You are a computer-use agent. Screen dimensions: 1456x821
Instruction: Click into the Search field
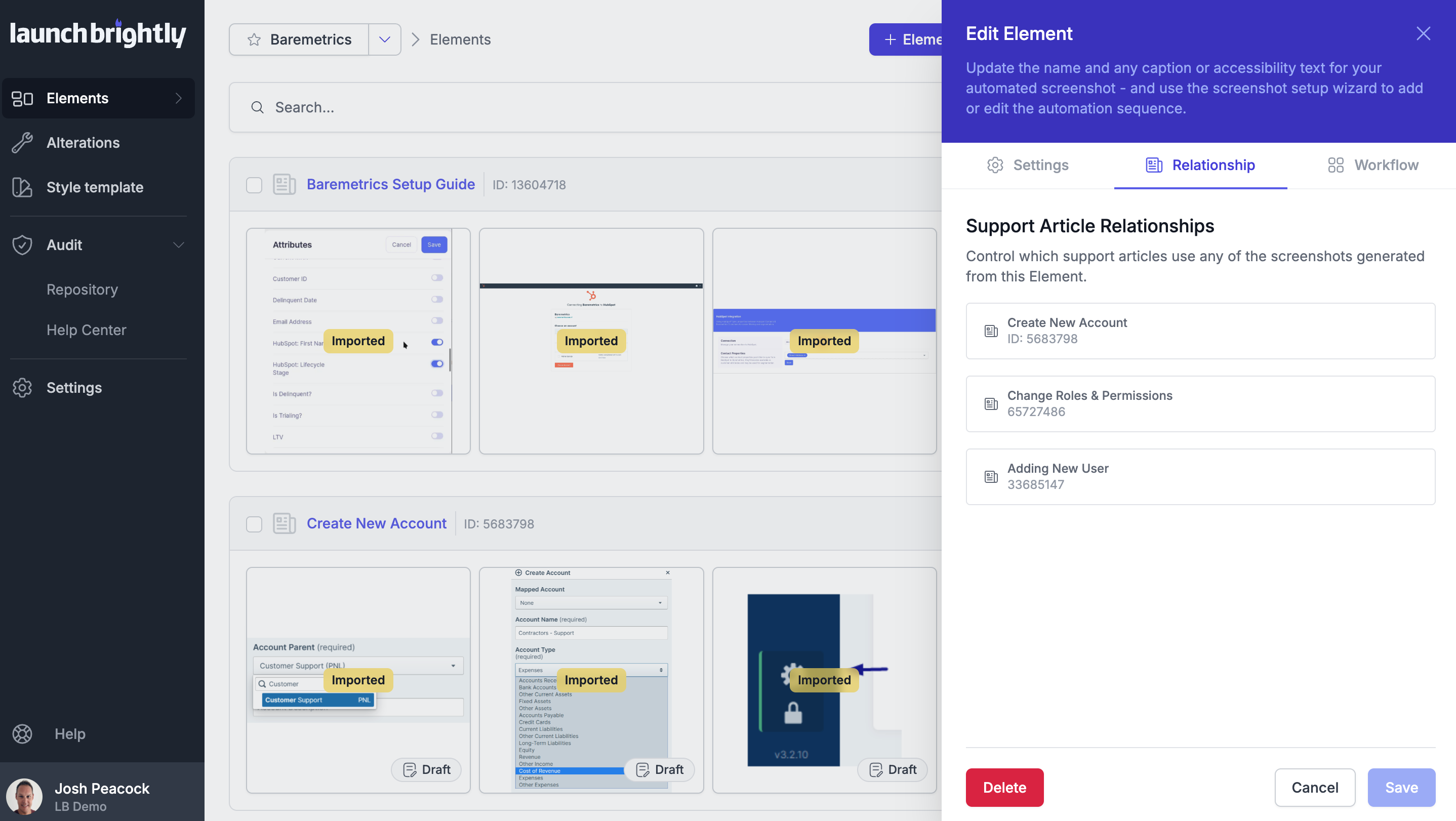click(x=586, y=107)
